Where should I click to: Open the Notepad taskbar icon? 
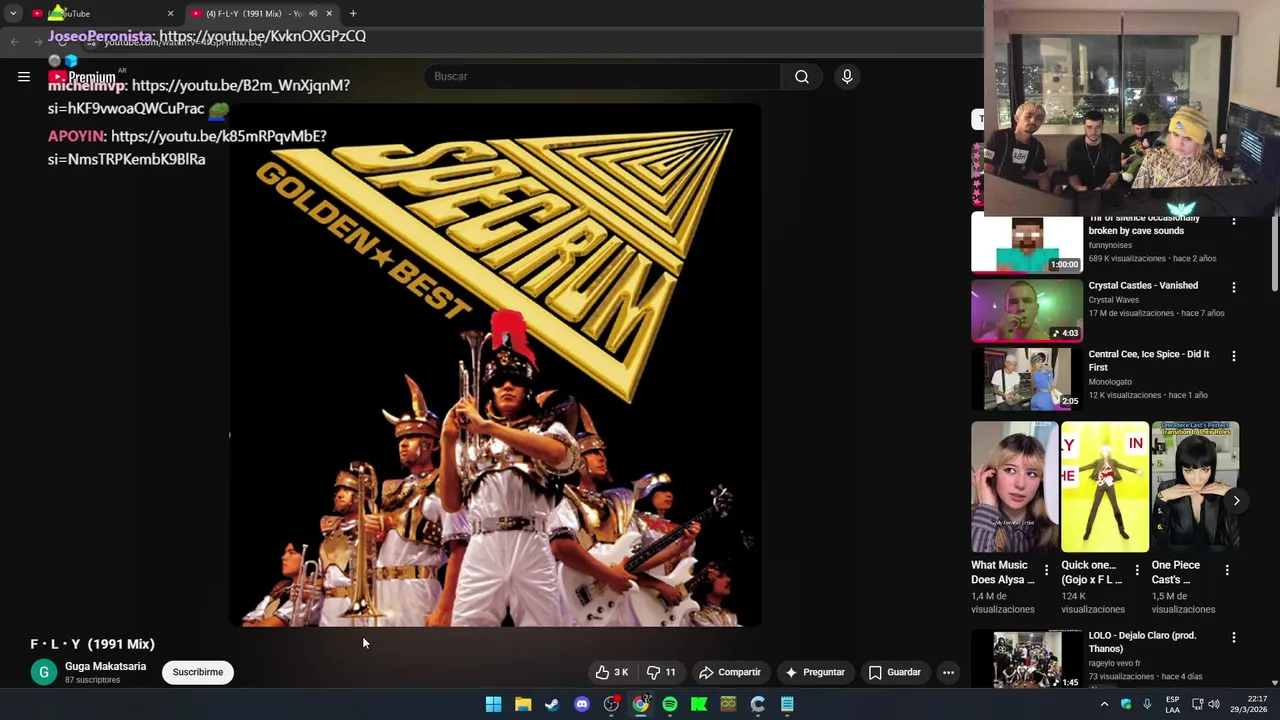click(x=787, y=704)
